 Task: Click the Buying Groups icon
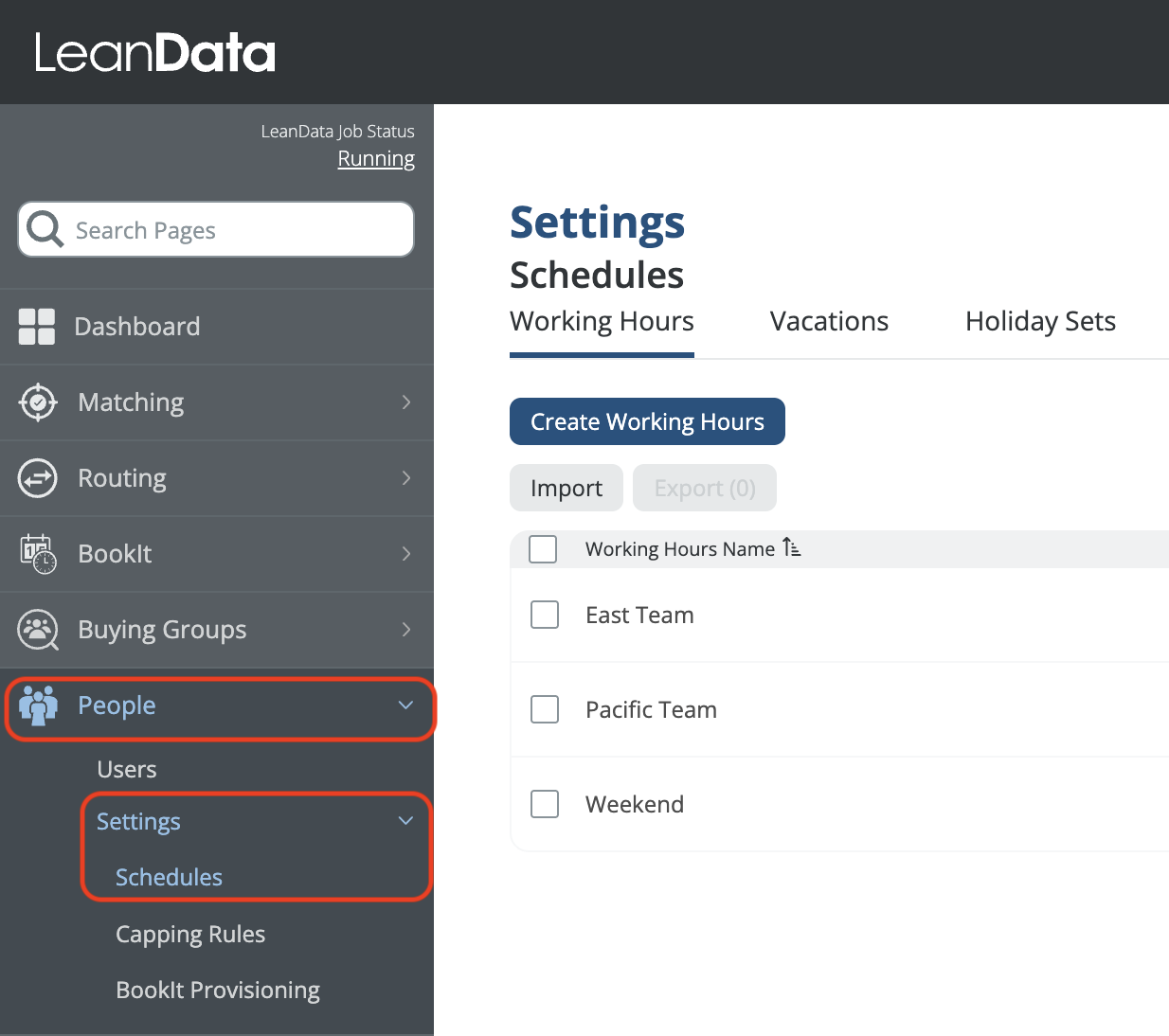point(38,630)
